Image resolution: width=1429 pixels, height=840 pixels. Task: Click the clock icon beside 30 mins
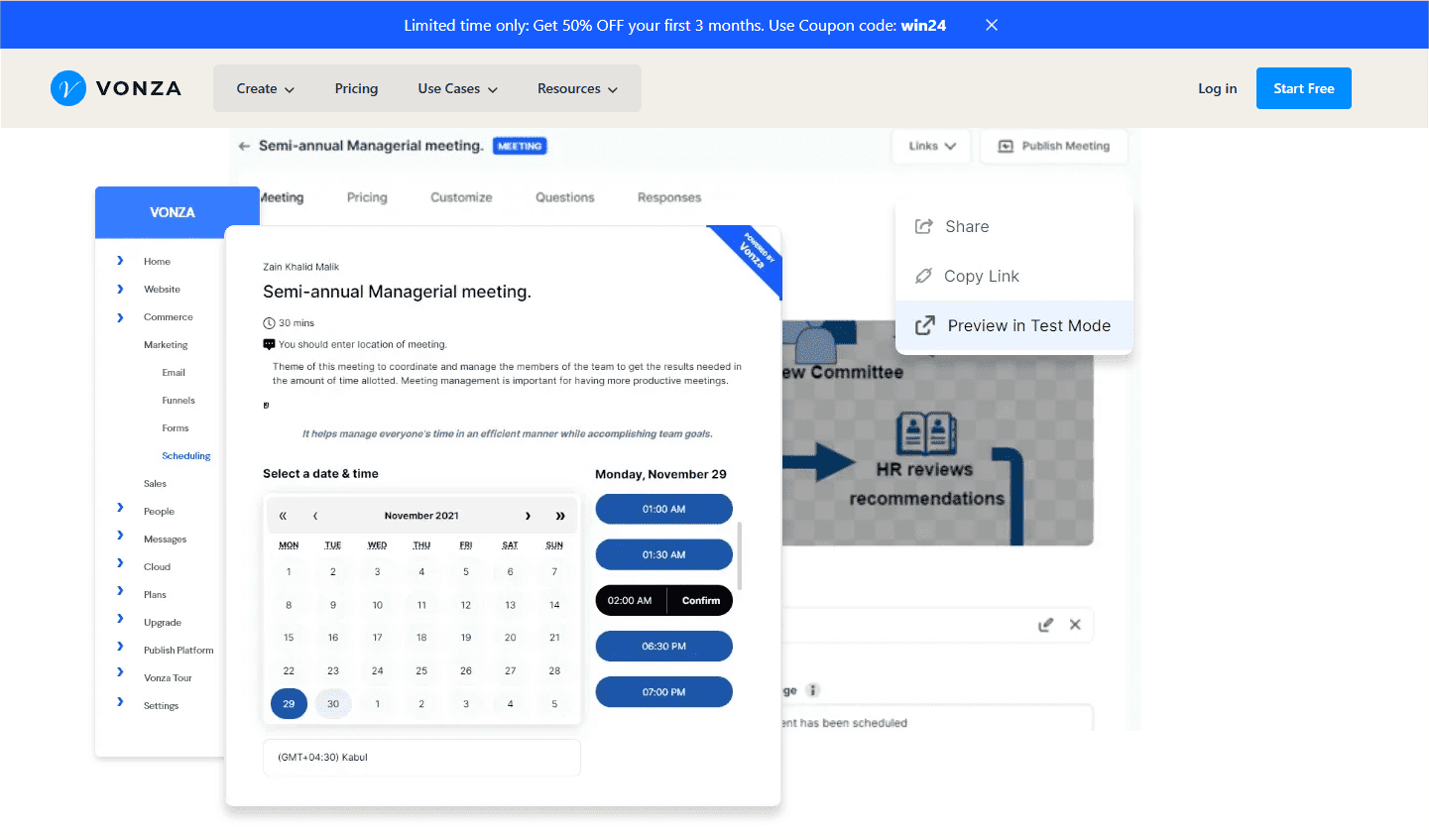(x=269, y=323)
